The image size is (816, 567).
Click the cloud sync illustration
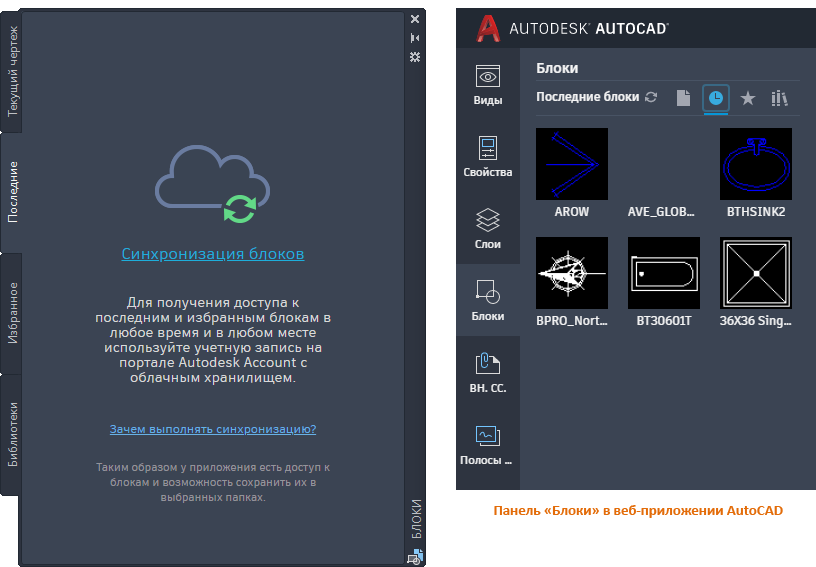(x=212, y=184)
